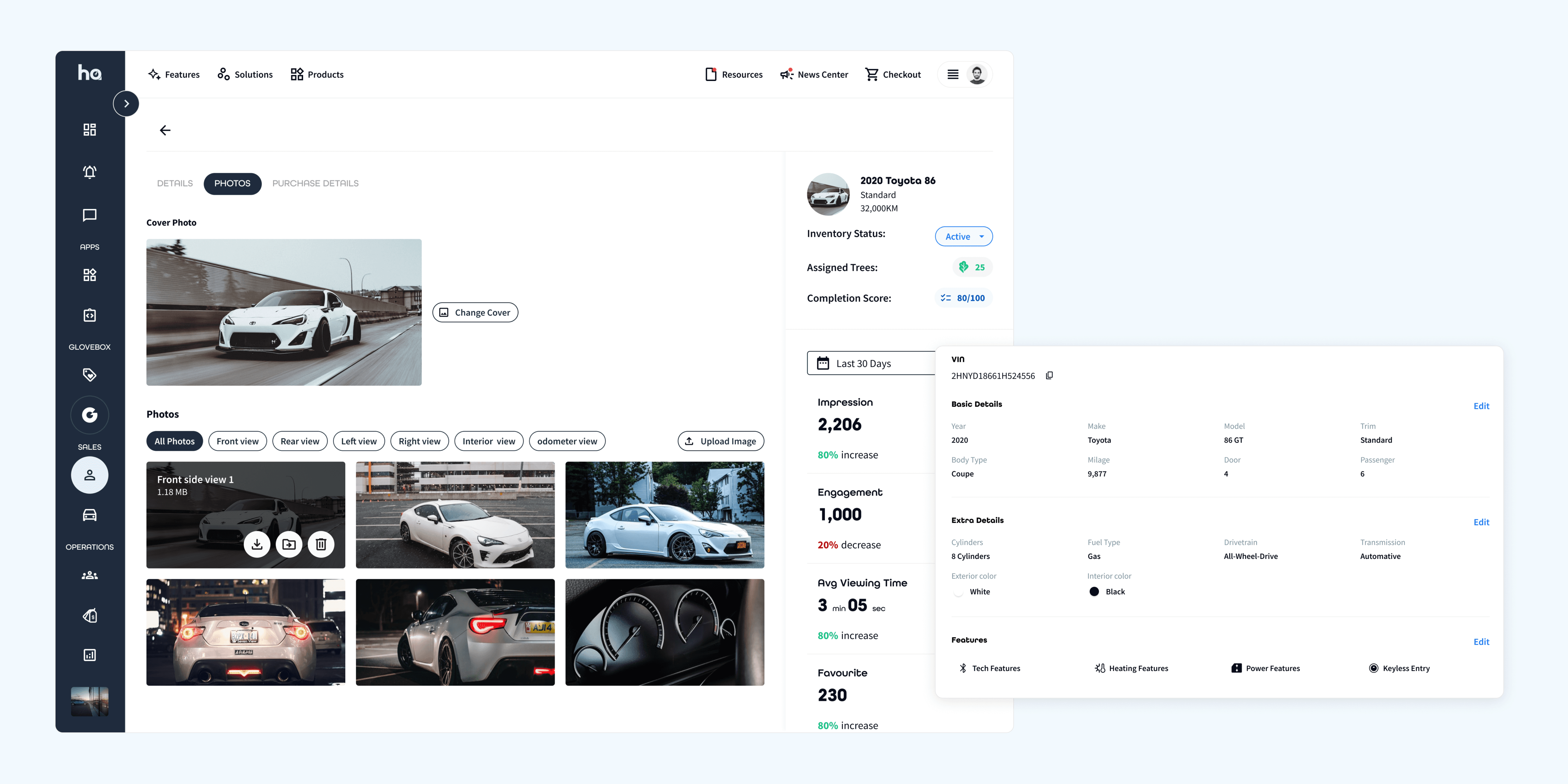Image resolution: width=1568 pixels, height=784 pixels.
Task: Go back with the left arrow
Action: click(x=165, y=130)
